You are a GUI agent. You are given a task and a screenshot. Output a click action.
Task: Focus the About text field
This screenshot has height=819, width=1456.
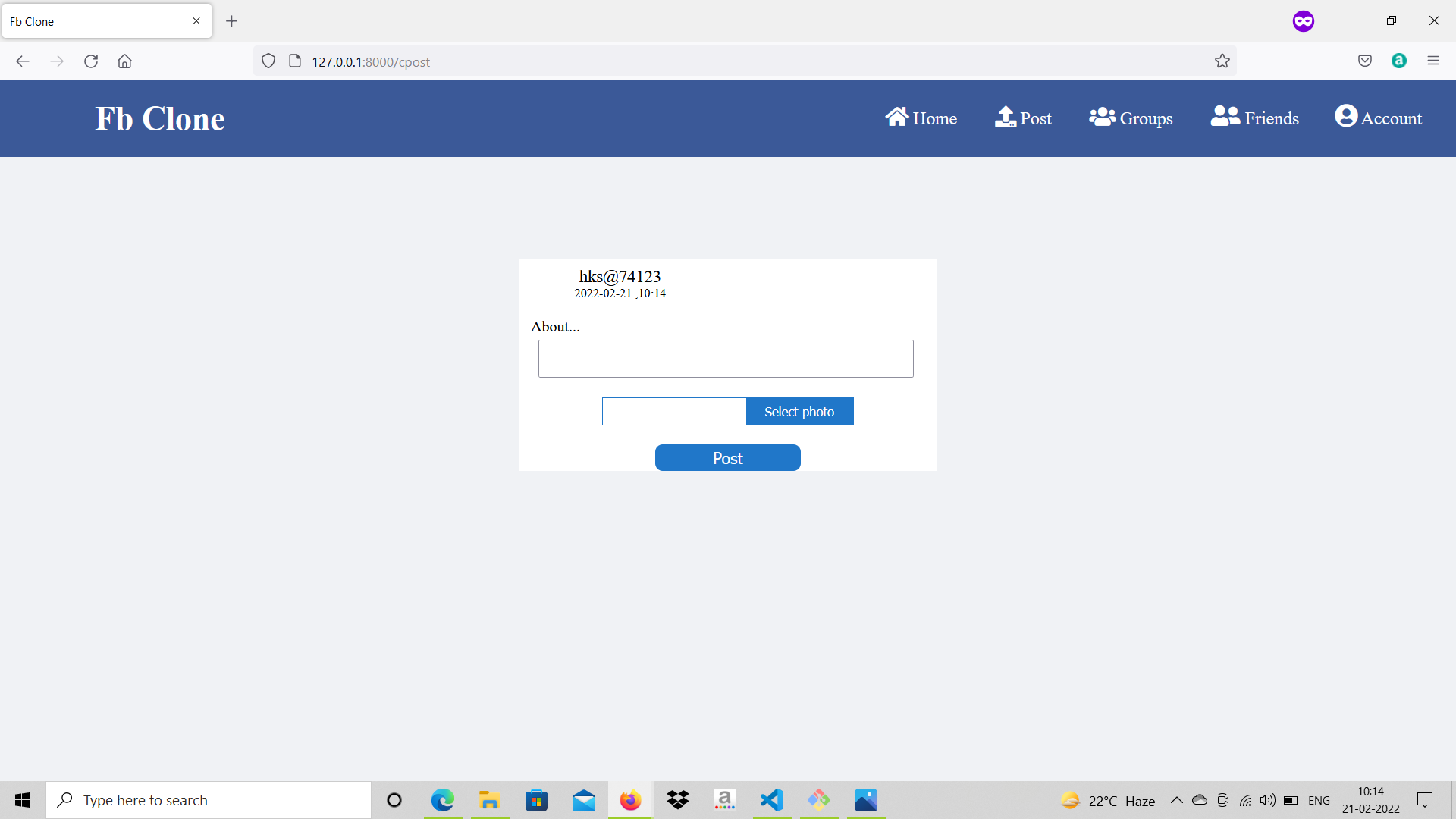(x=726, y=359)
